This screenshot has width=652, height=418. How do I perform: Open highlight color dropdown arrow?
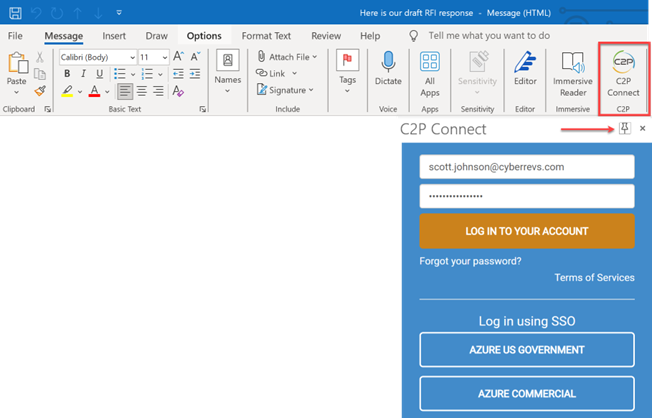tap(79, 92)
